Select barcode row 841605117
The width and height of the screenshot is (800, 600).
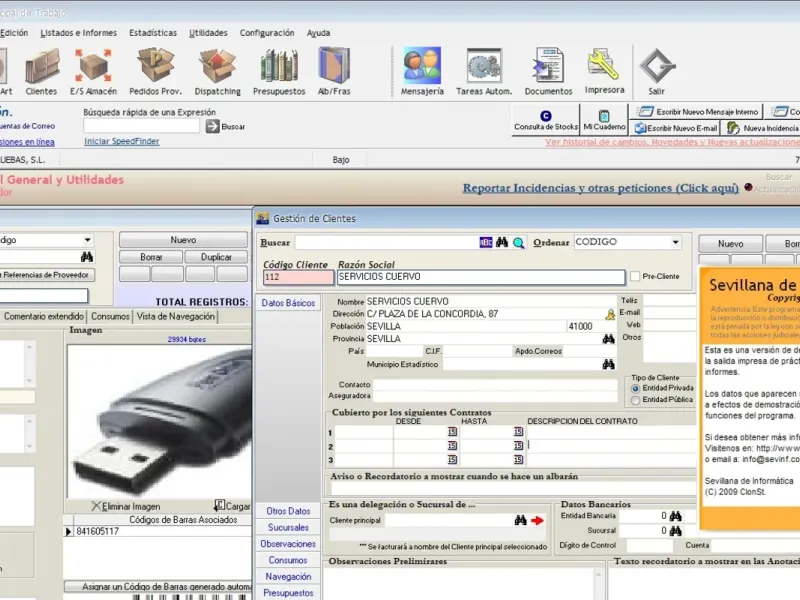(158, 531)
